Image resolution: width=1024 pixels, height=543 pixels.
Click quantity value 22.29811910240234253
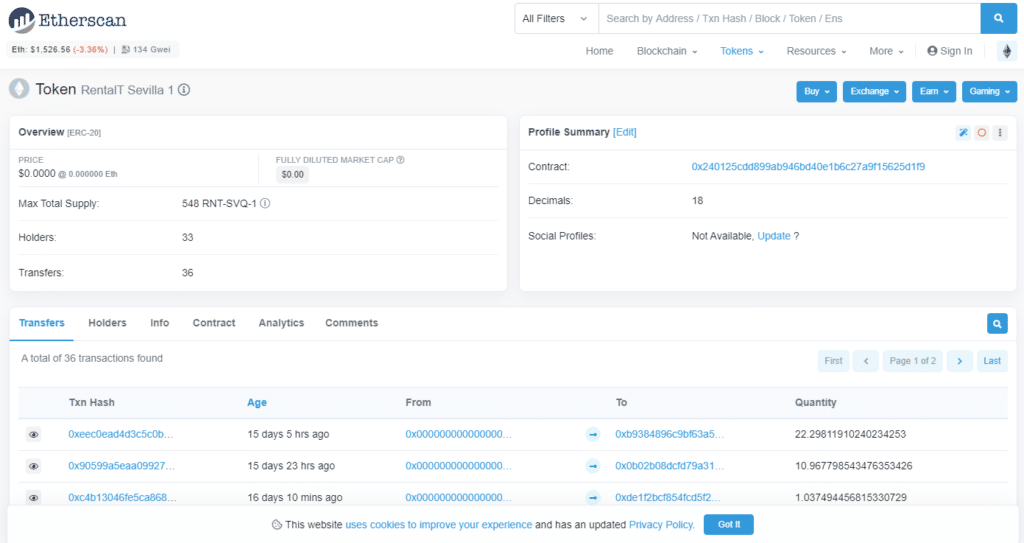850,434
